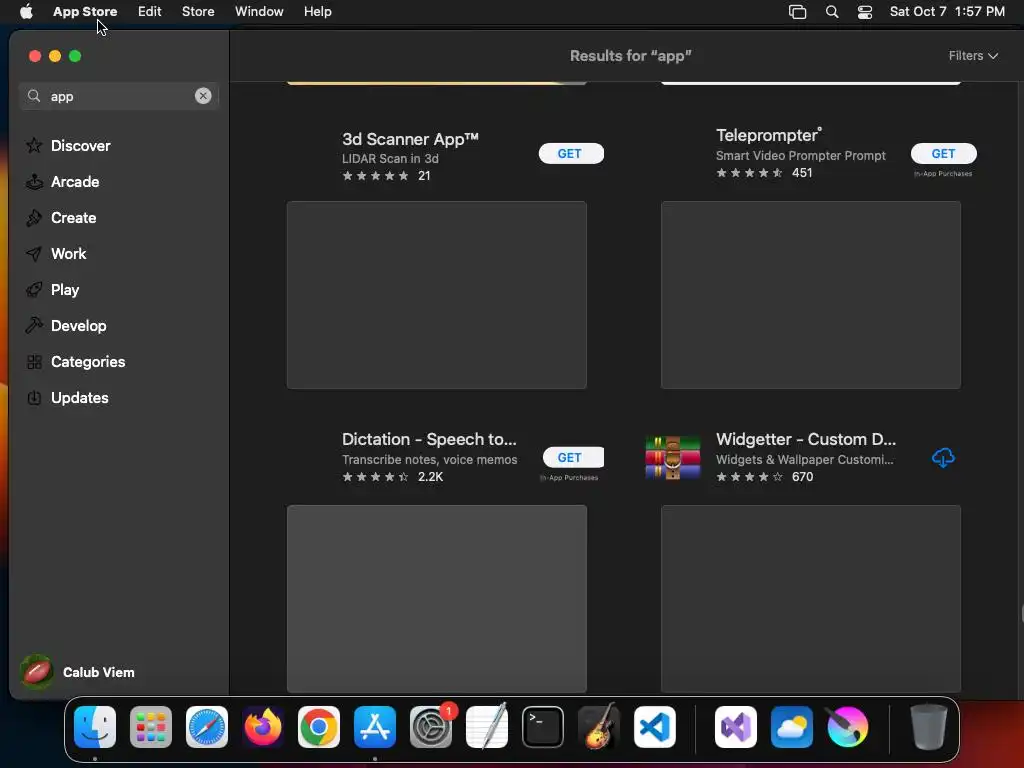Open GarageBand from the Dock
The height and width of the screenshot is (768, 1024).
[599, 727]
